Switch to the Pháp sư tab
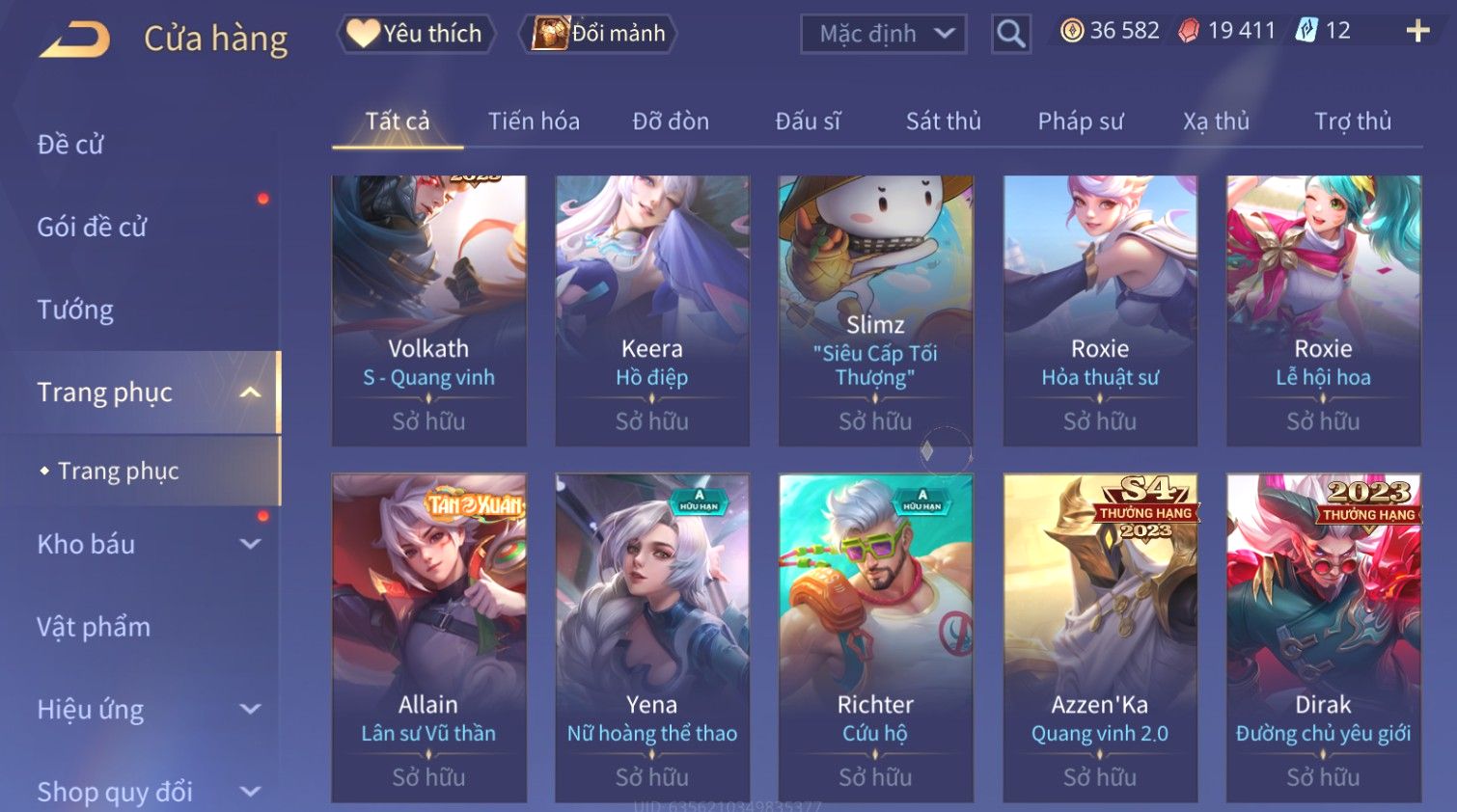1457x812 pixels. (1081, 122)
